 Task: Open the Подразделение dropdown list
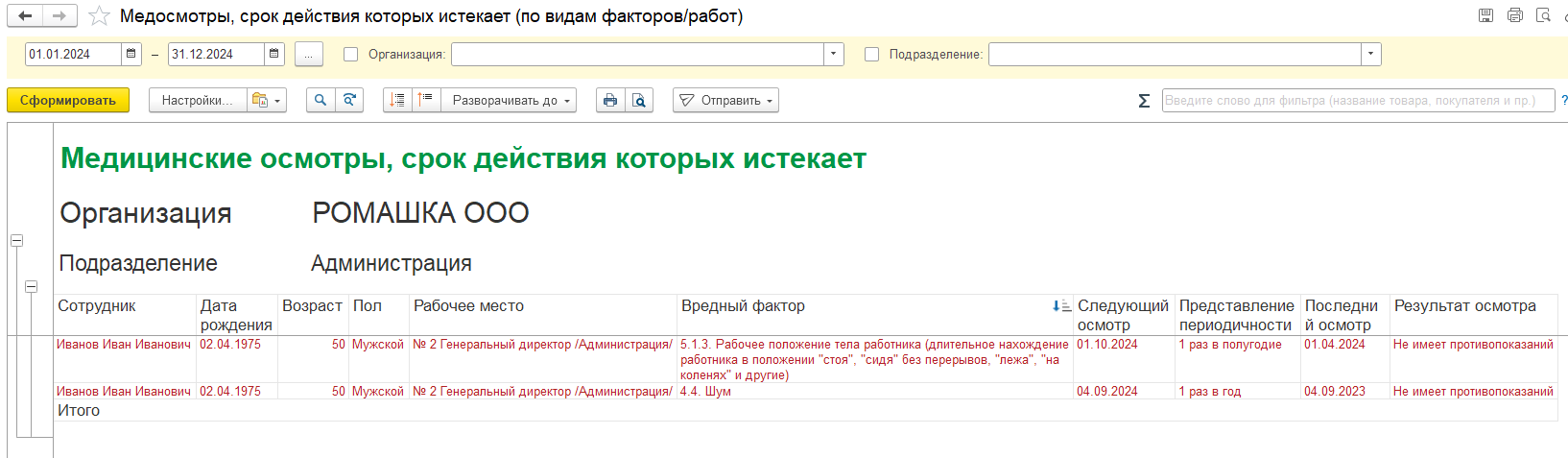[x=1370, y=54]
